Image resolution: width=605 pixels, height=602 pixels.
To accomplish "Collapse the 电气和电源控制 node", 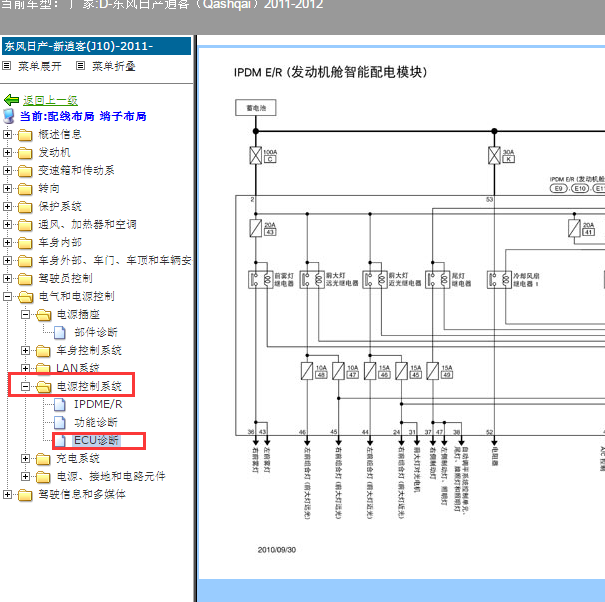I will [x=7, y=296].
